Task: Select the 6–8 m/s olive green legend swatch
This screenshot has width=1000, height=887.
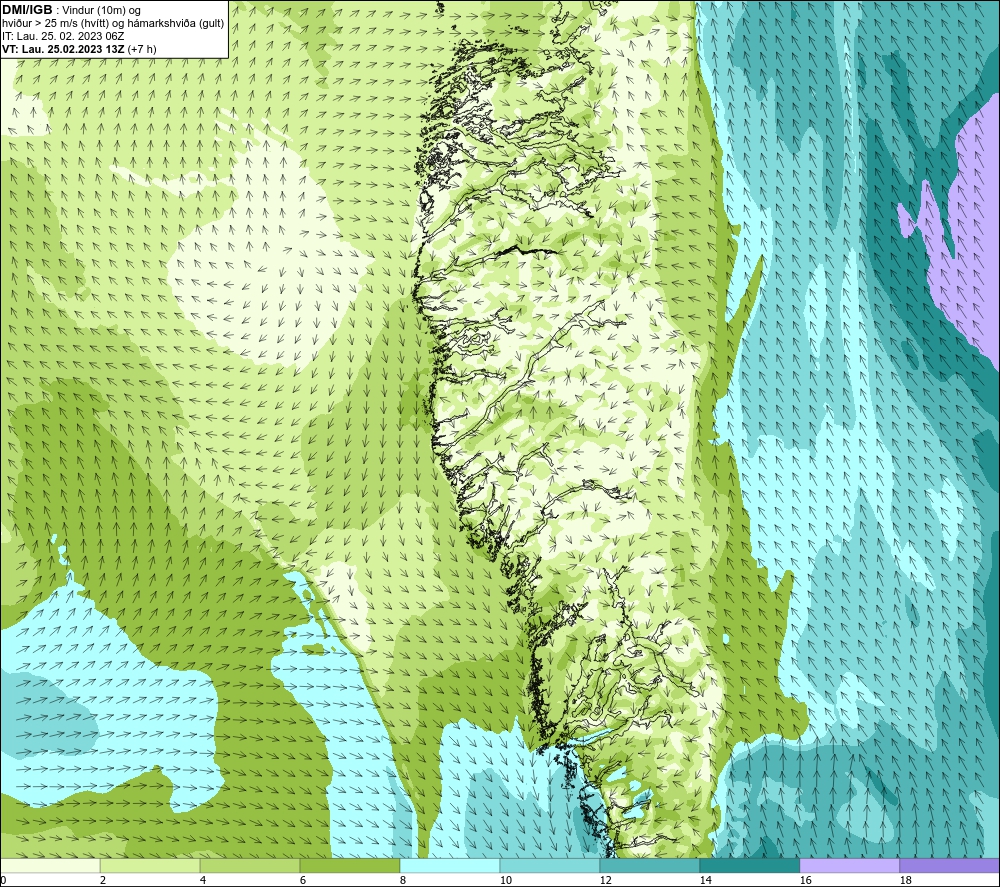Action: [350, 866]
